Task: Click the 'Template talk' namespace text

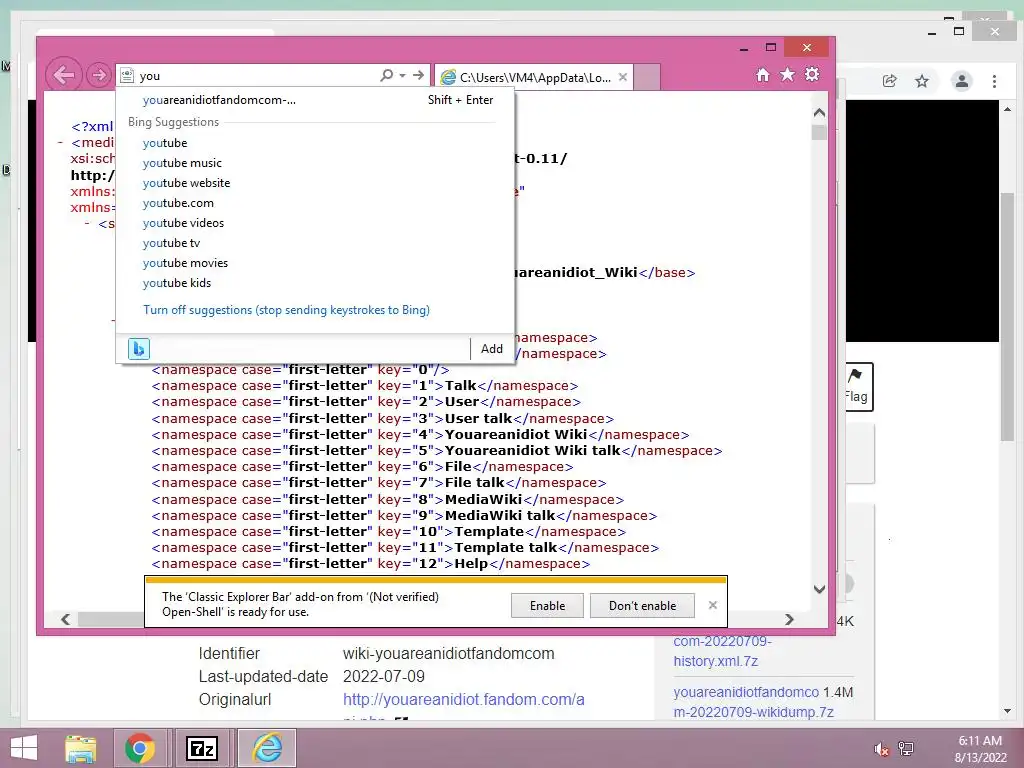Action: pyautogui.click(x=505, y=547)
